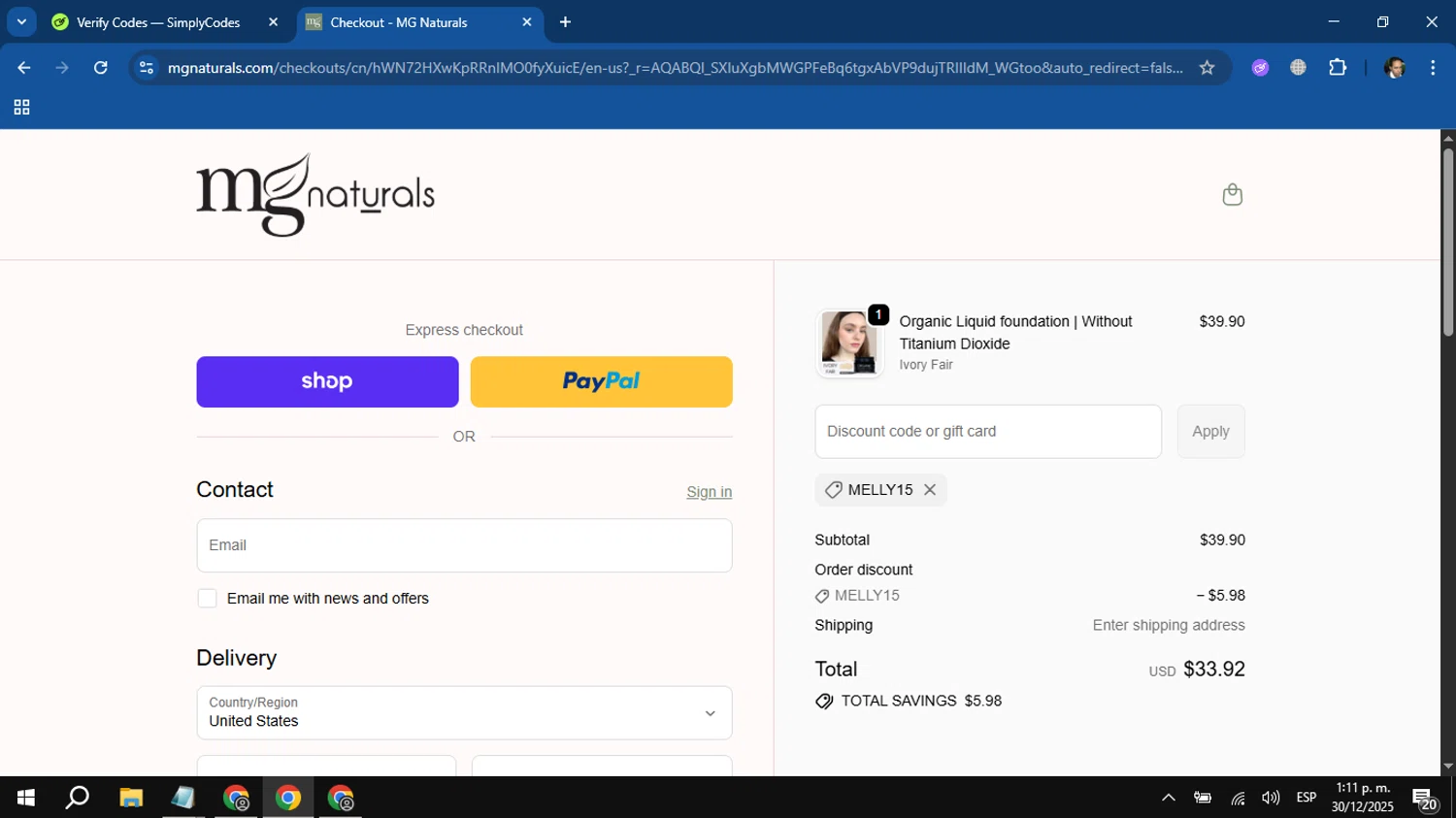Remove the MELLY15 discount code tag
The width and height of the screenshot is (1456, 818).
[x=930, y=490]
